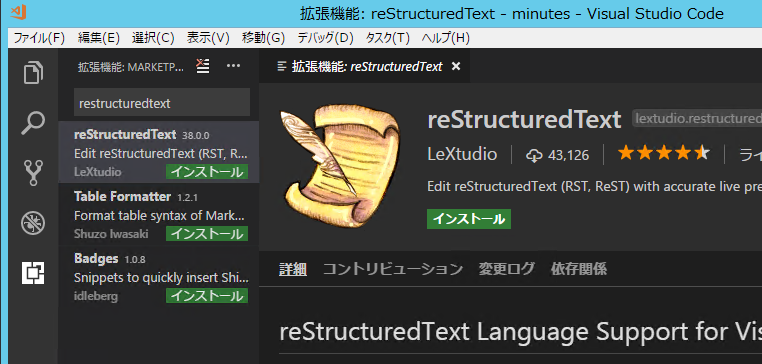The image size is (762, 364).
Task: Select reStructuredText 38.0.0 in results list
Action: [x=158, y=152]
